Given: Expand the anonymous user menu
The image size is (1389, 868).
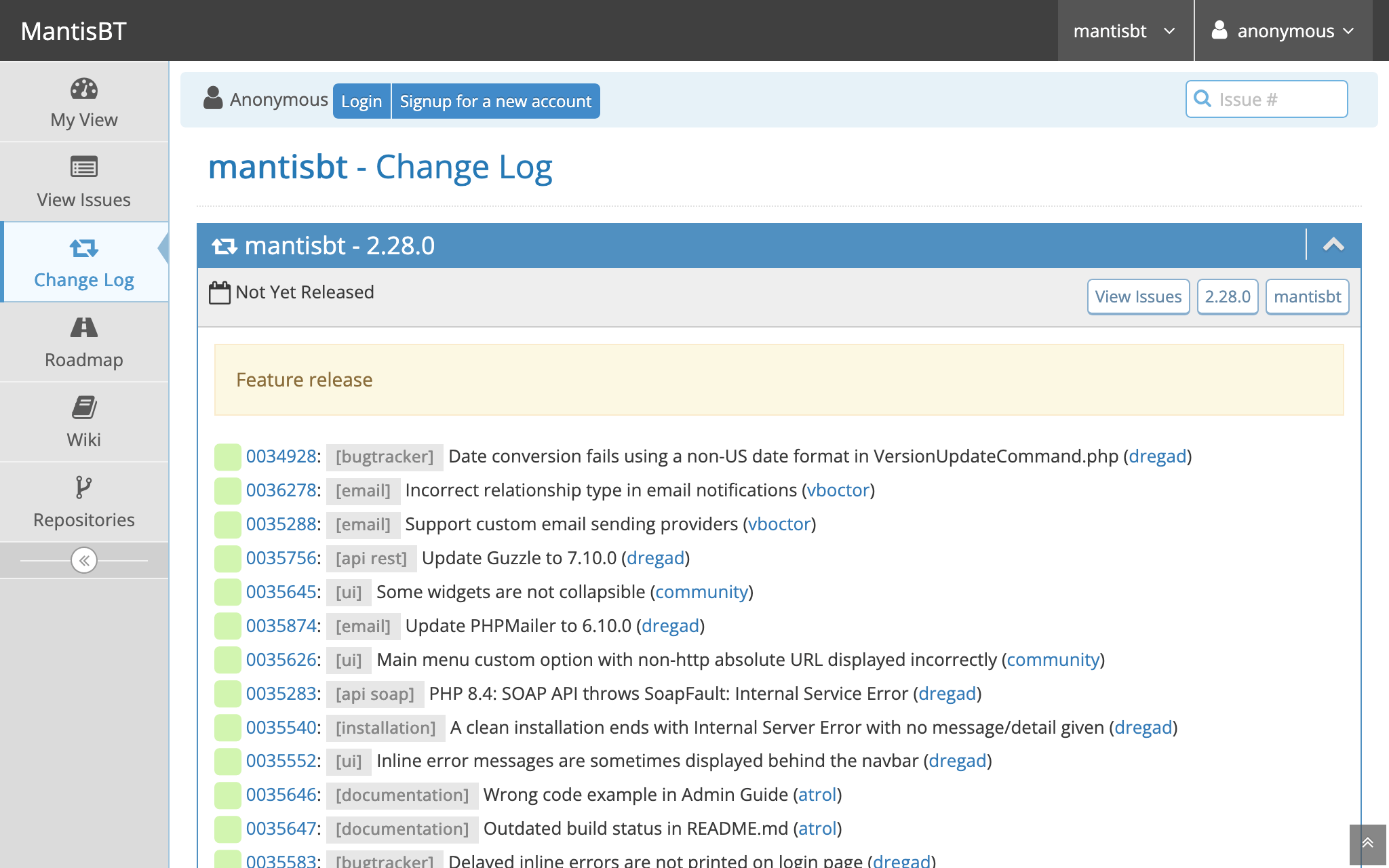Looking at the screenshot, I should point(1283,31).
